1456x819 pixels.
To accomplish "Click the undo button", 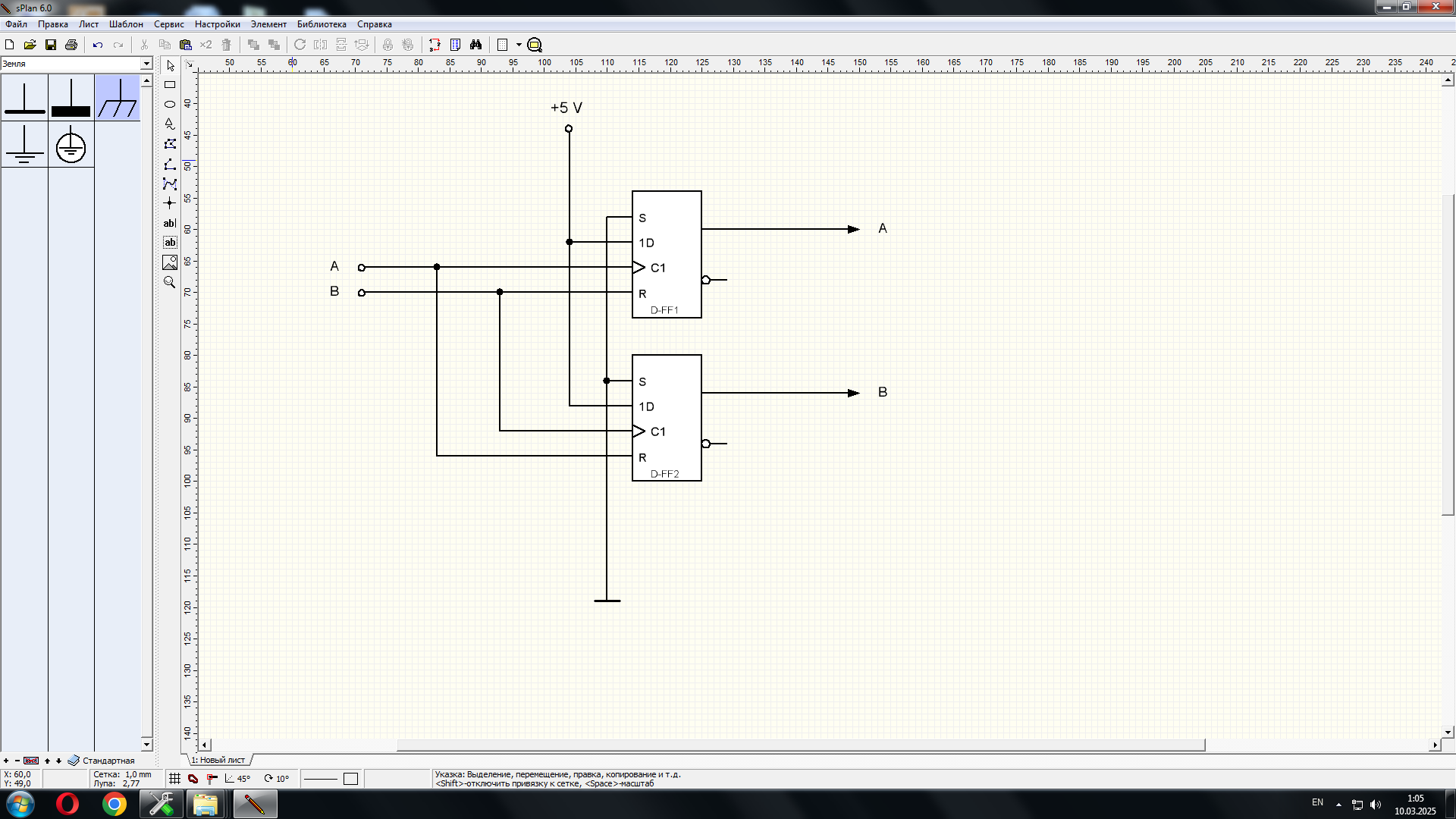I will tap(98, 45).
